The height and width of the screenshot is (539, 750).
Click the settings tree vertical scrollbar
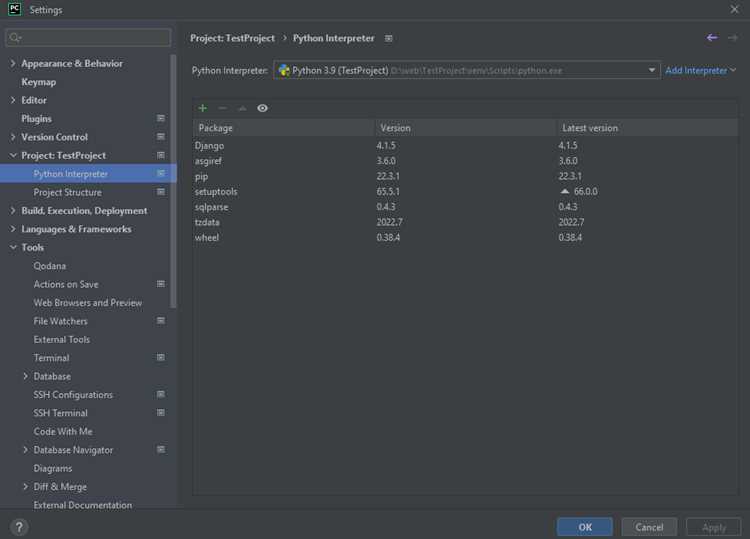(174, 182)
